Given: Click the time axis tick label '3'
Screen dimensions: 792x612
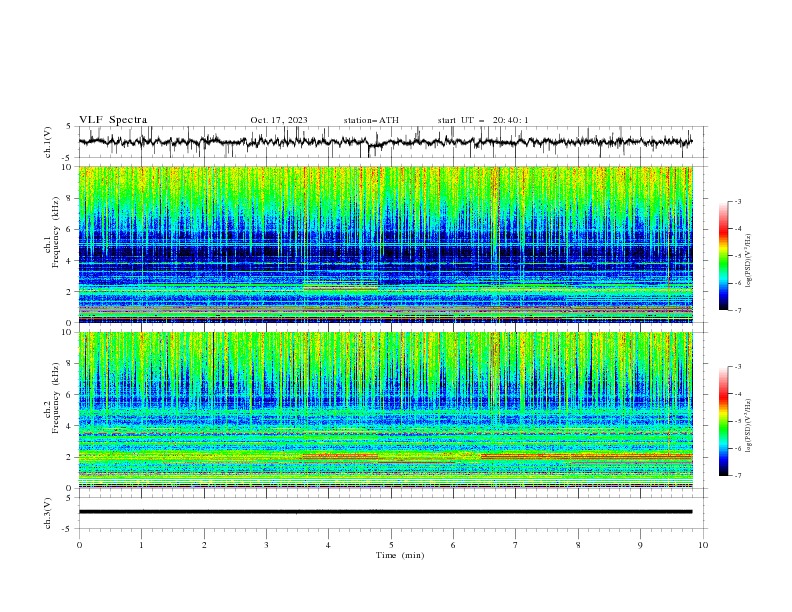Looking at the screenshot, I should [x=266, y=545].
